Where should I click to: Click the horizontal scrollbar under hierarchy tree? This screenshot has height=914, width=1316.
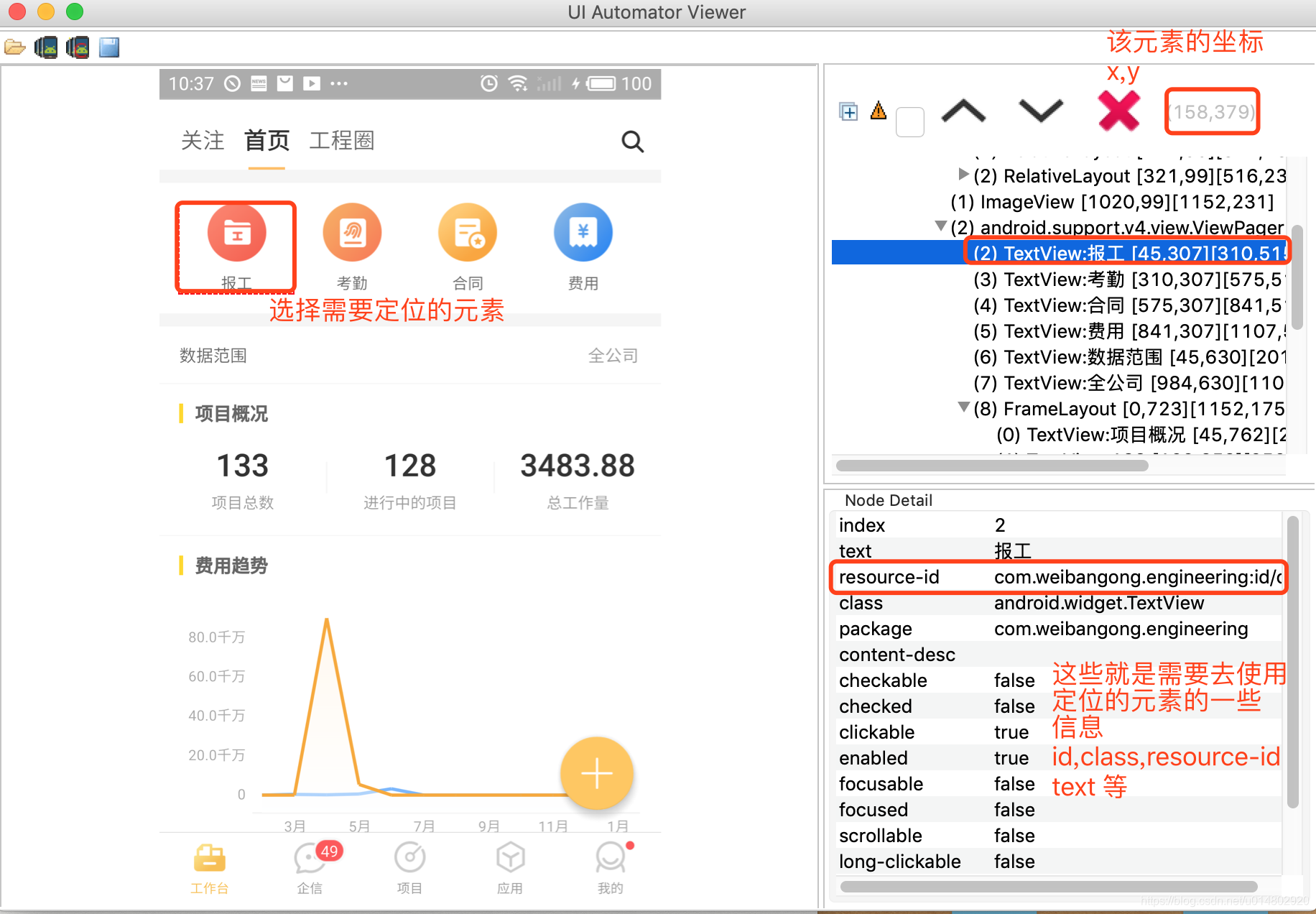(x=992, y=466)
